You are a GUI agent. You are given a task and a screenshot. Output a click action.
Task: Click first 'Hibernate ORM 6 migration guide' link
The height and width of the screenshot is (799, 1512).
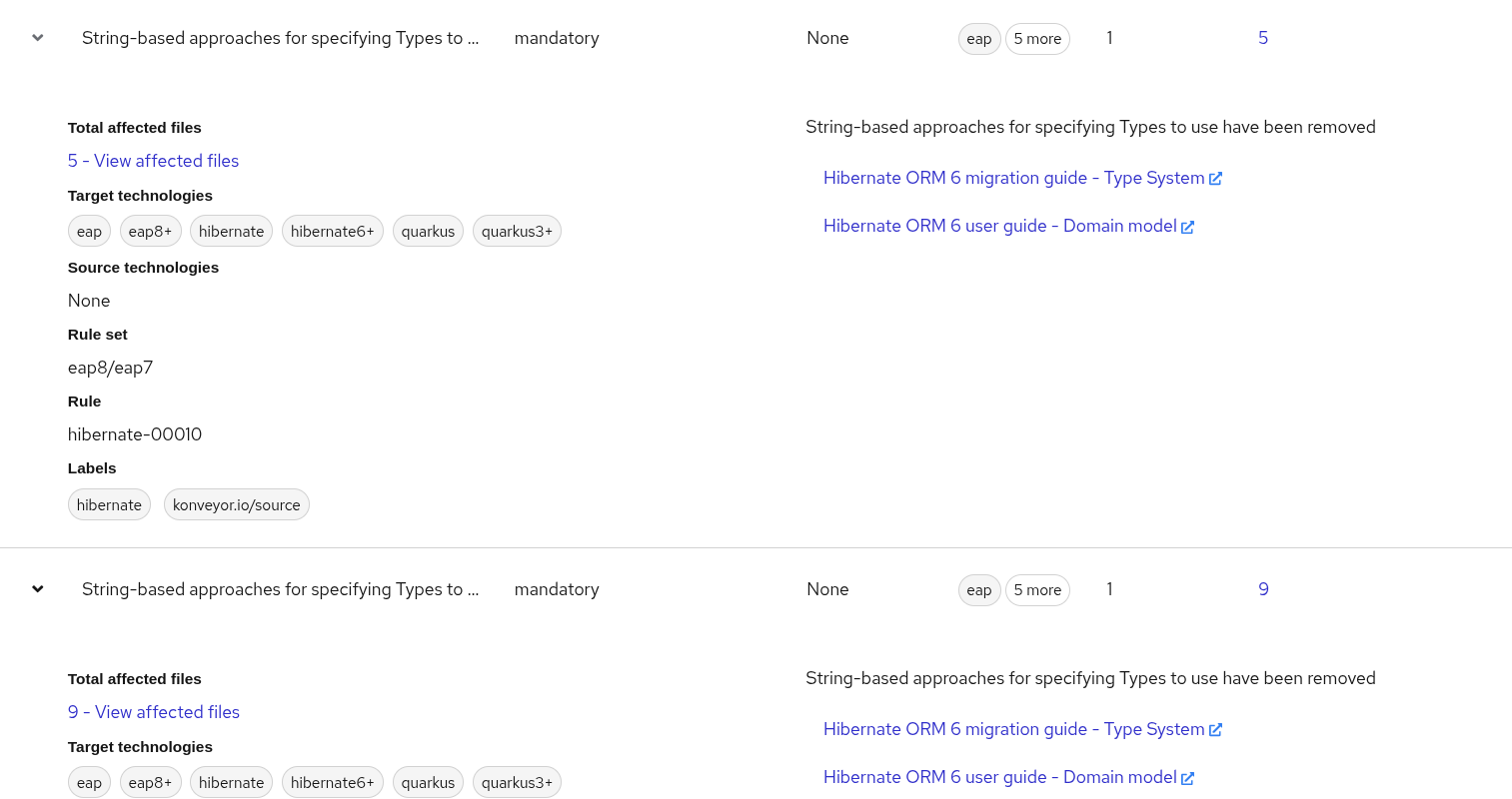pos(1013,178)
